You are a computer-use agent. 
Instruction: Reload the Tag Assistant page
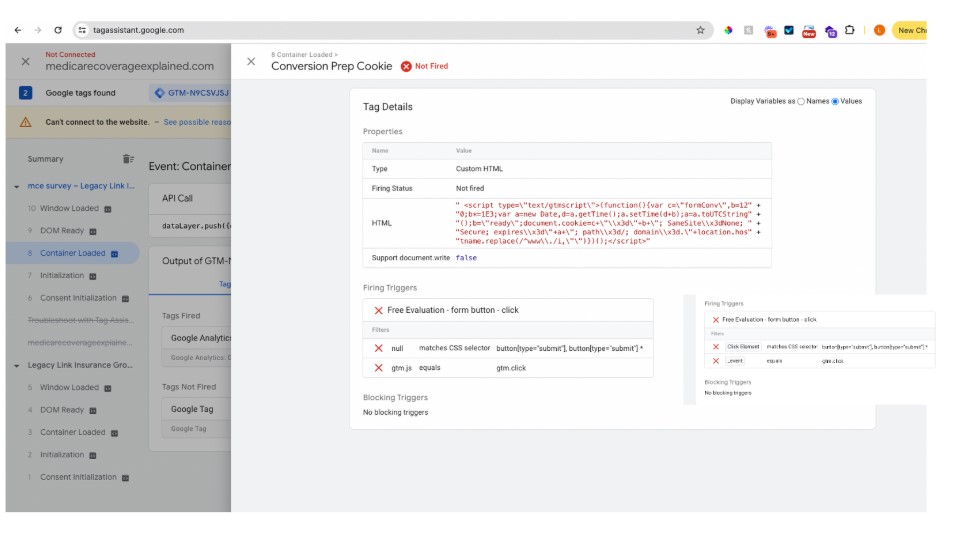(x=58, y=30)
